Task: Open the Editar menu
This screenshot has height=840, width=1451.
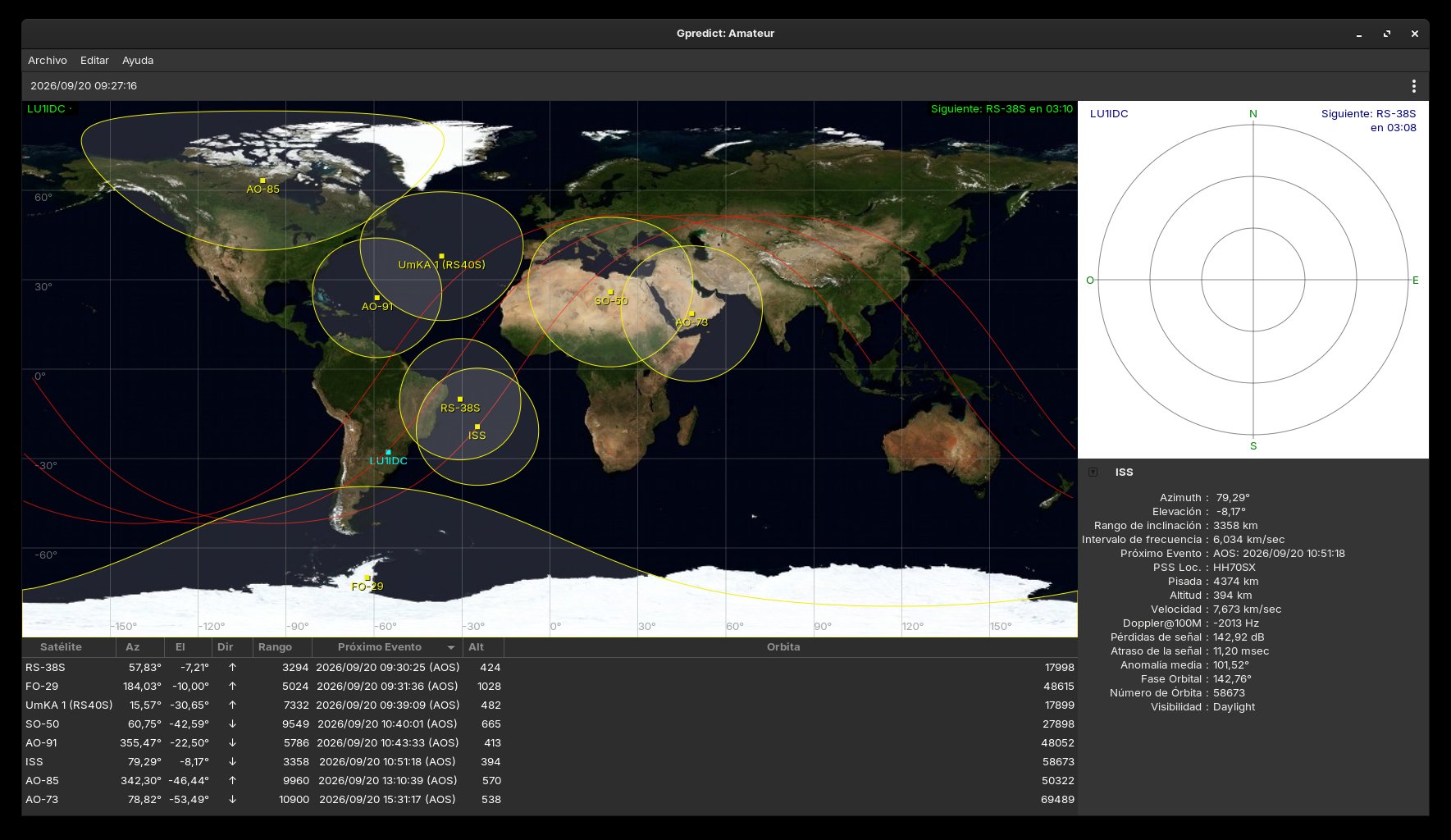Action: tap(94, 61)
